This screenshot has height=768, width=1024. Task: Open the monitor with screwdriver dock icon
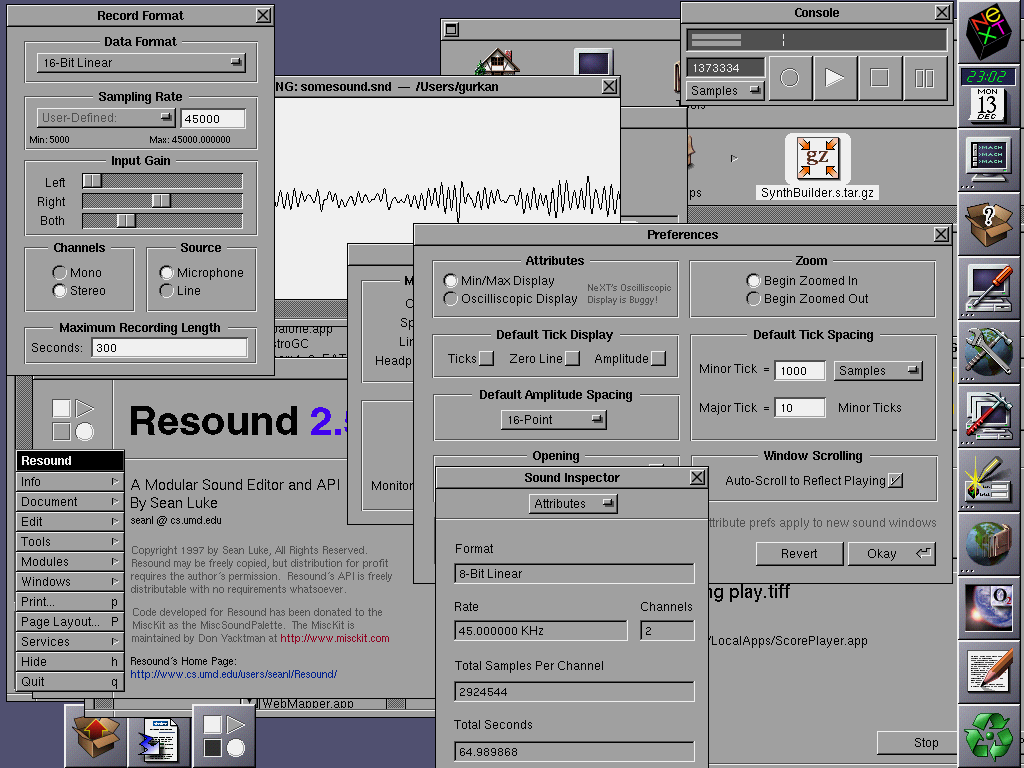(988, 287)
